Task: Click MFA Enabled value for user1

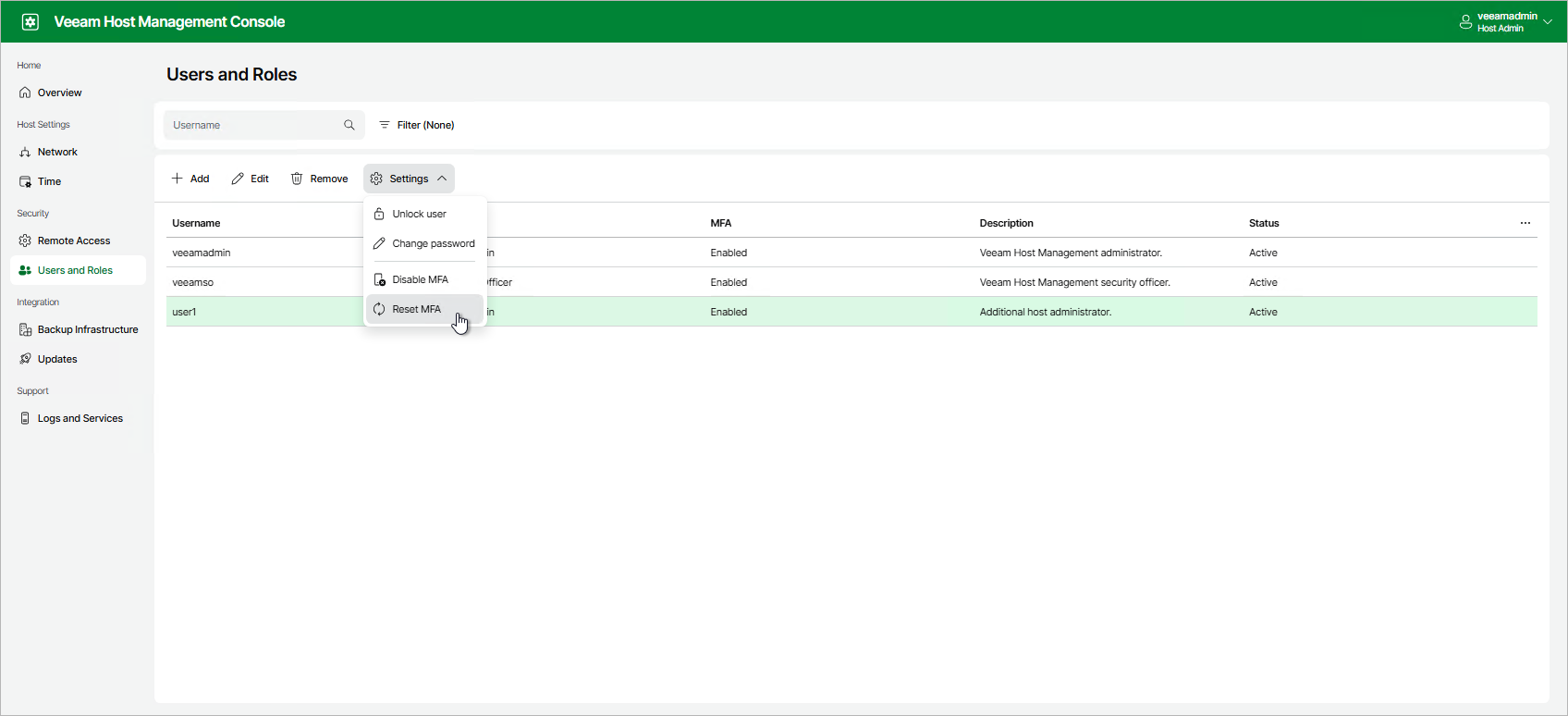Action: pos(729,312)
